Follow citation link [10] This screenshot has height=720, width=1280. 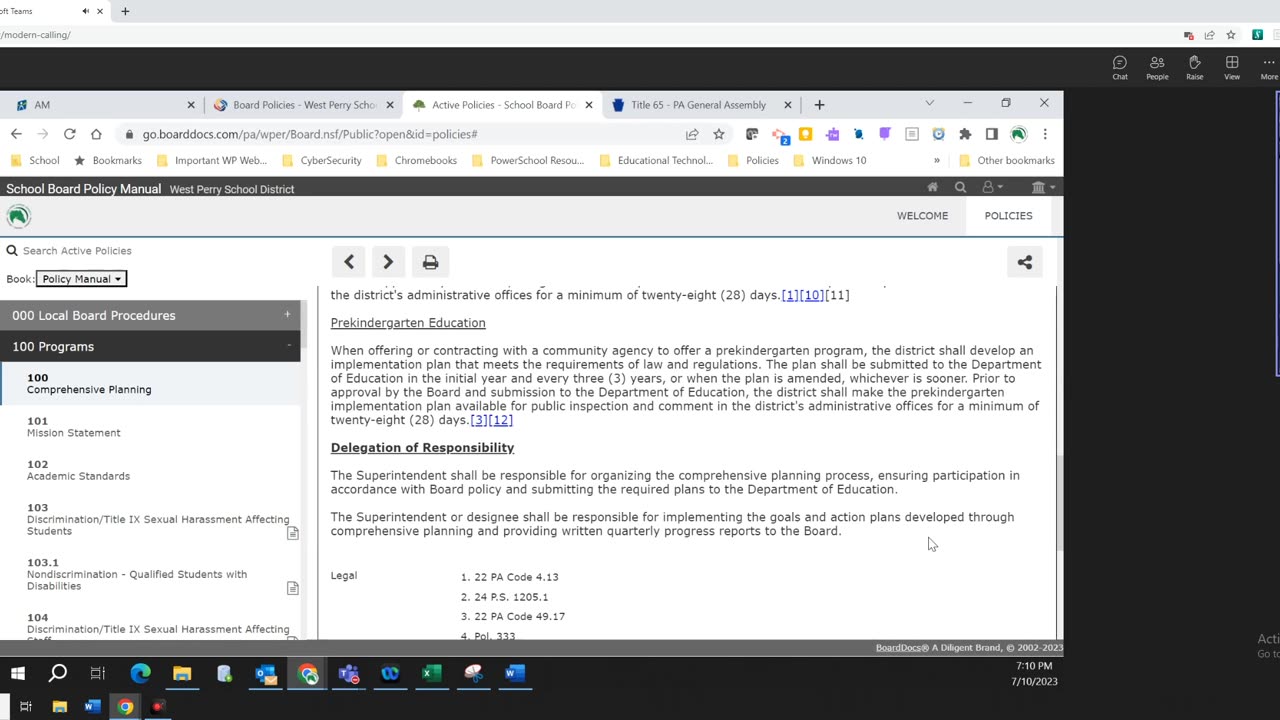click(812, 295)
